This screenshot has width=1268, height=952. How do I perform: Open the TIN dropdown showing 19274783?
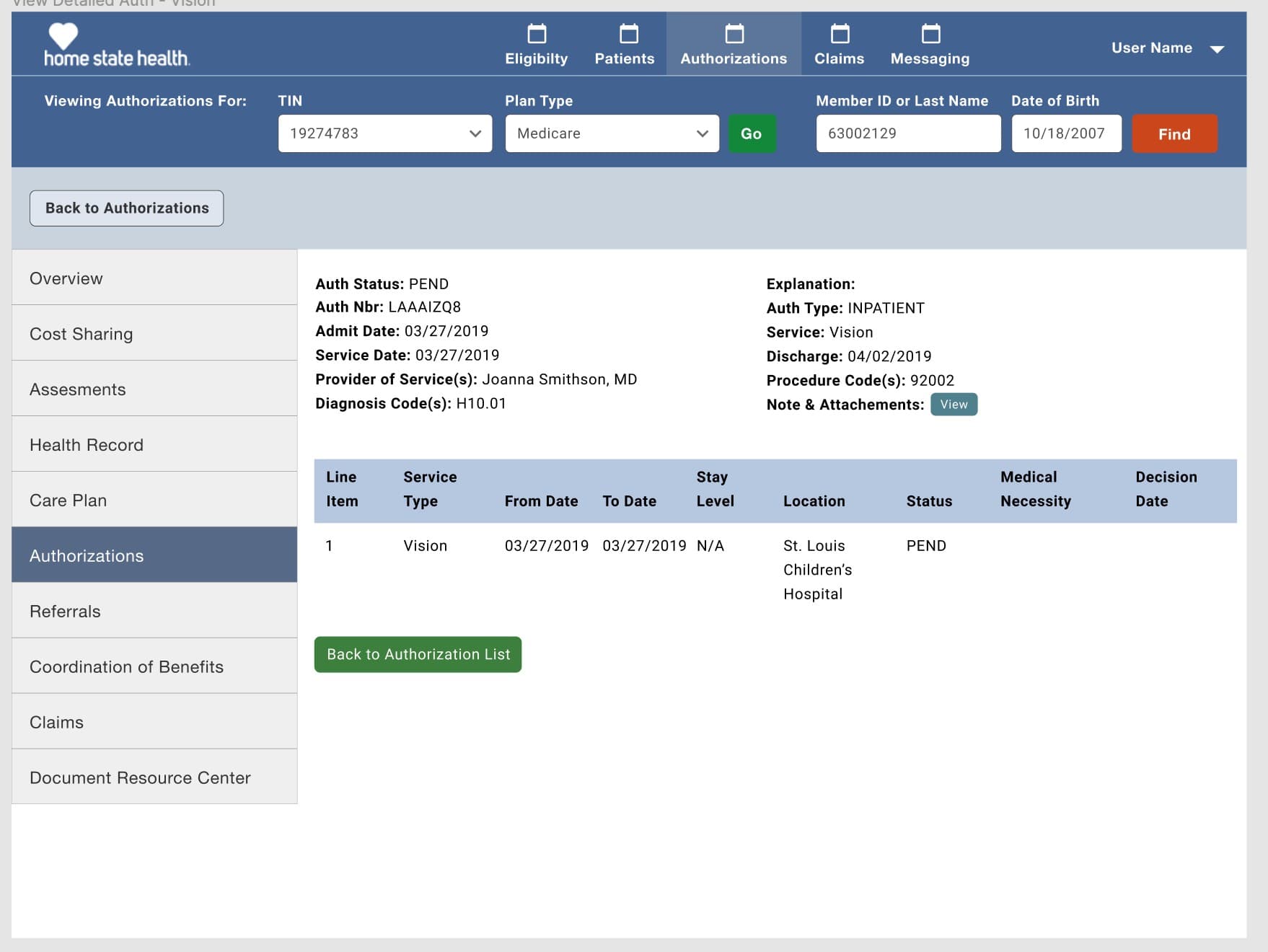385,133
